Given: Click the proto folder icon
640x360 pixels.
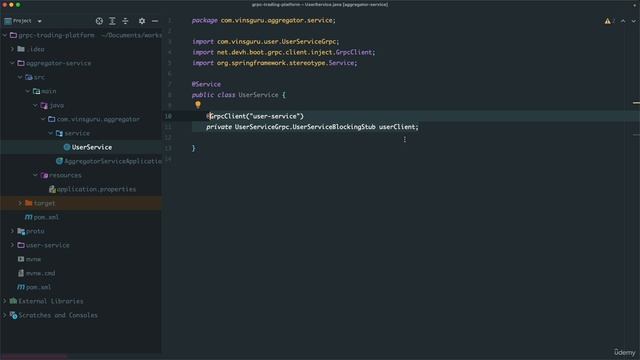Looking at the screenshot, I should (21, 231).
